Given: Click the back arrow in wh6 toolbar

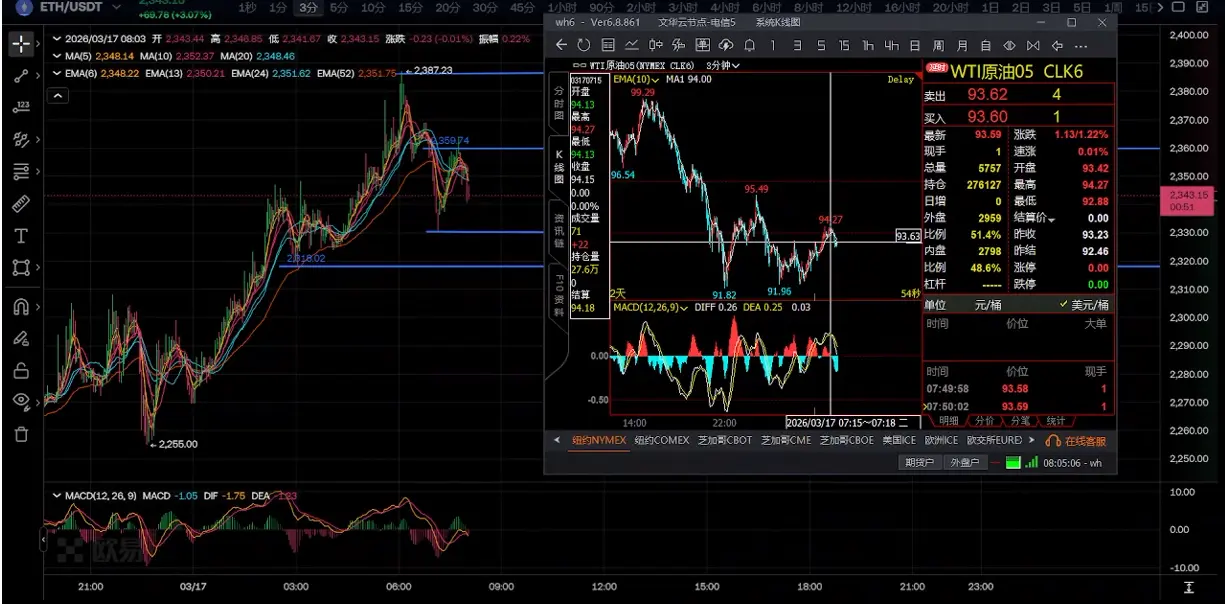Looking at the screenshot, I should (x=561, y=45).
